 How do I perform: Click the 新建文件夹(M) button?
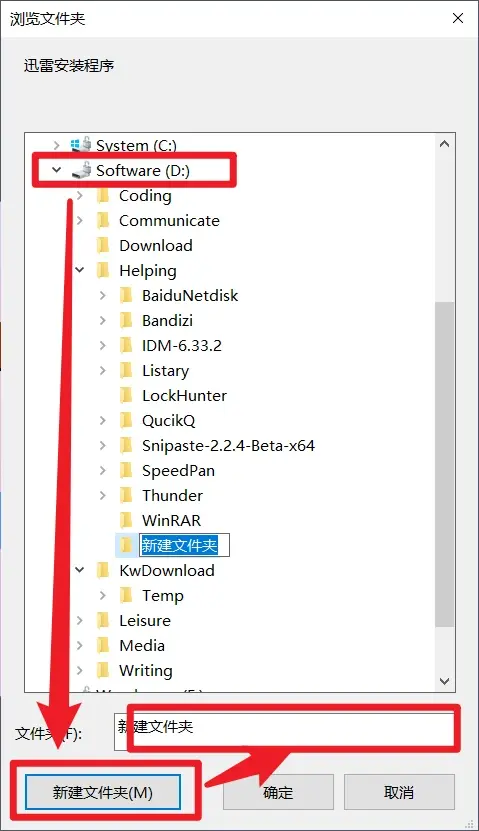pyautogui.click(x=103, y=792)
